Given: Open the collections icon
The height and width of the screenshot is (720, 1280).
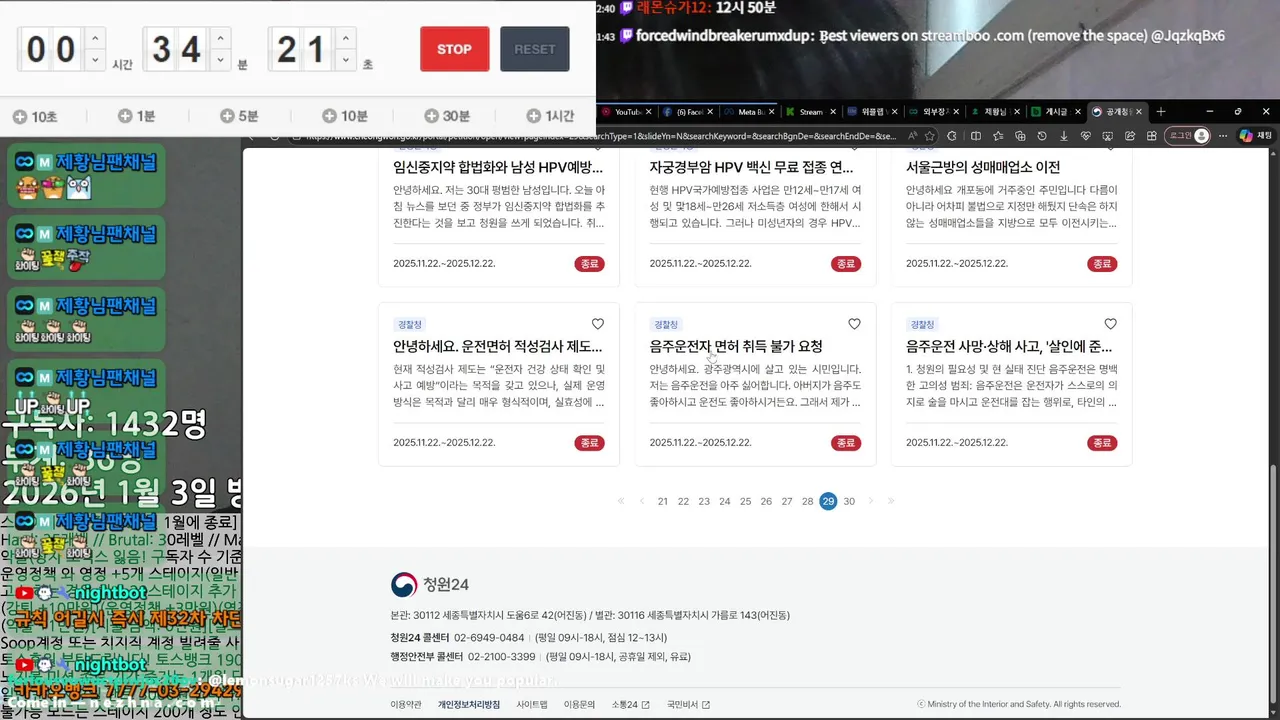Looking at the screenshot, I should point(1020,136).
